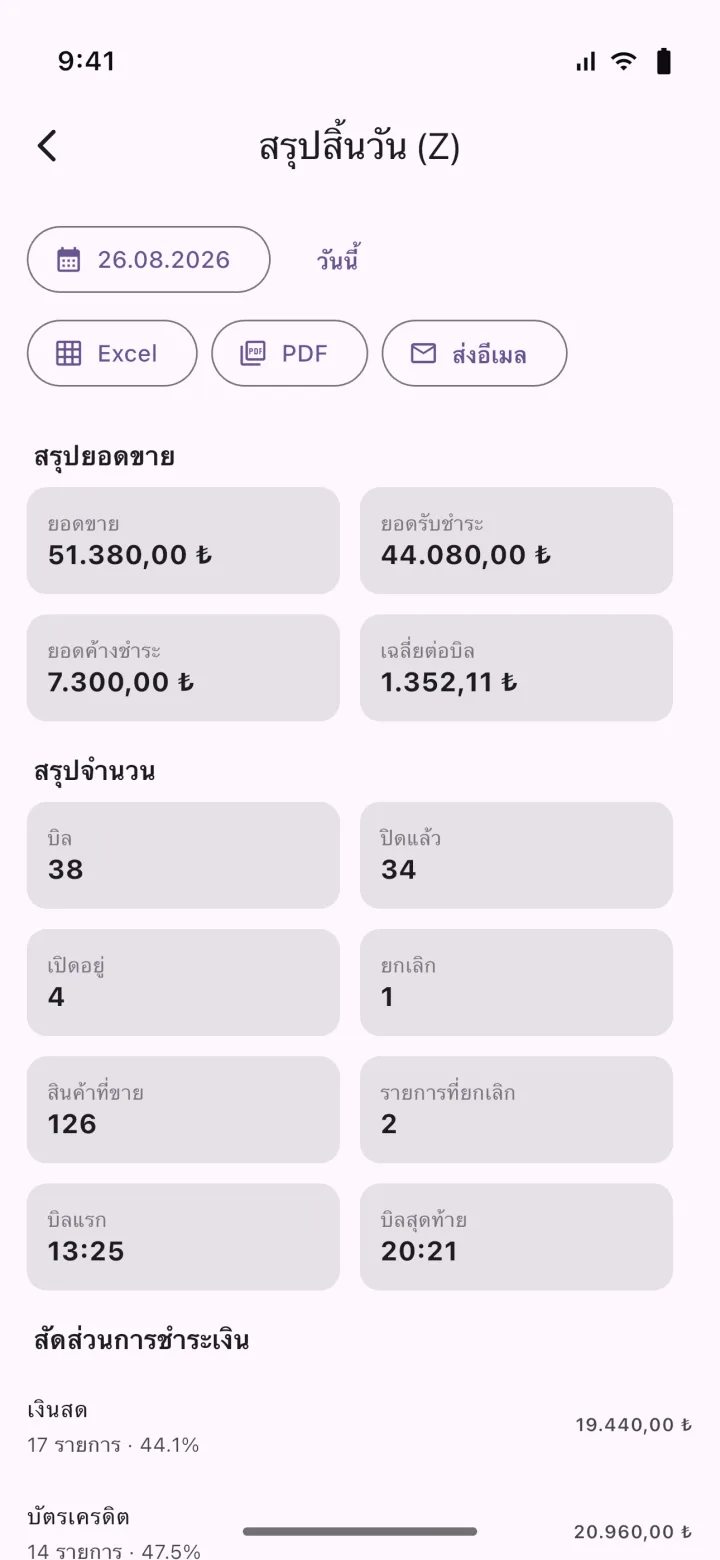This screenshot has width=720, height=1560.
Task: Open the เงินสด cash payment row
Action: click(x=360, y=1426)
